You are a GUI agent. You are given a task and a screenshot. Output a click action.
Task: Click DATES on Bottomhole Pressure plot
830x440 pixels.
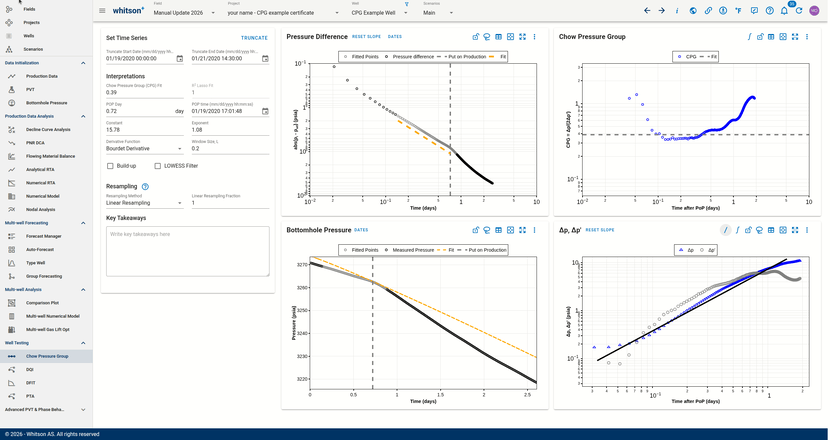pyautogui.click(x=361, y=230)
